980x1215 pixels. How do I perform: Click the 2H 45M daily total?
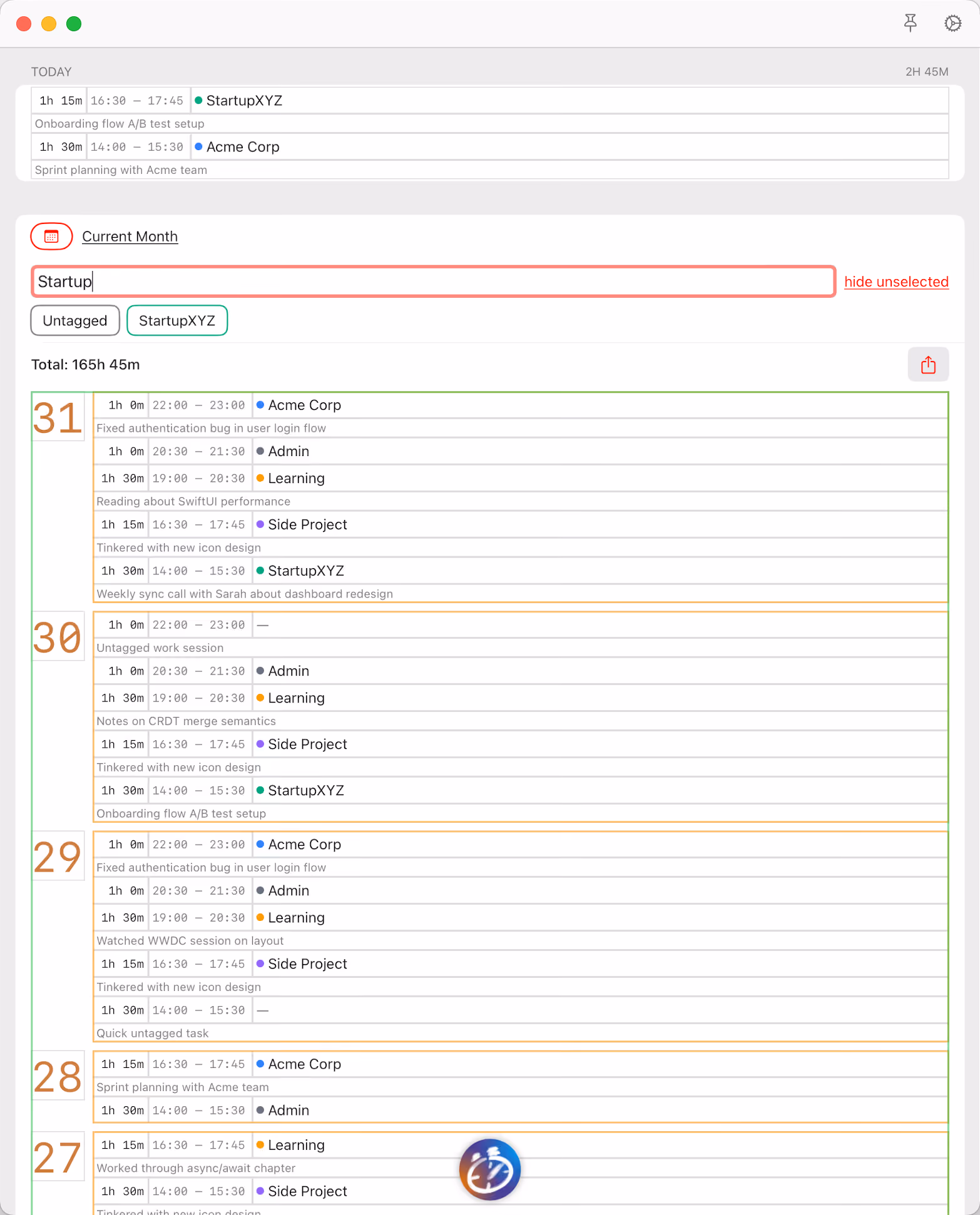coord(927,72)
